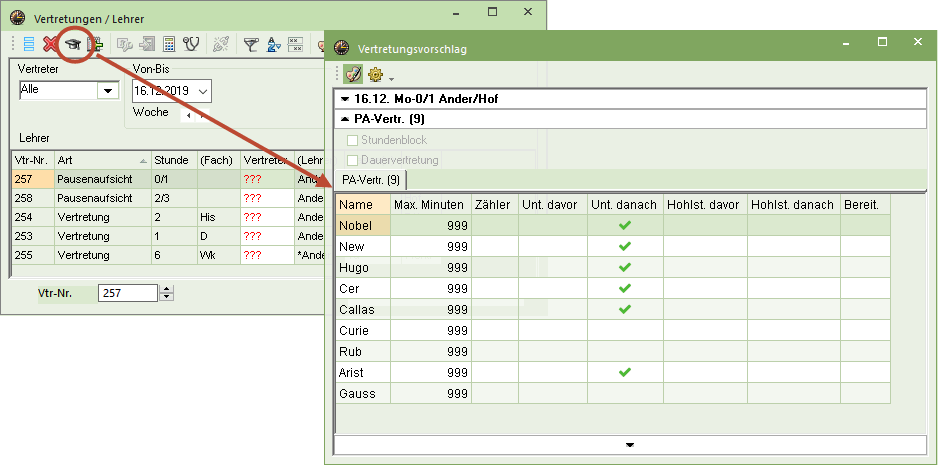Screen dimensions: 938x465
Task: Click the clock icon in Vertretungsvorschlag title bar
Action: point(342,48)
